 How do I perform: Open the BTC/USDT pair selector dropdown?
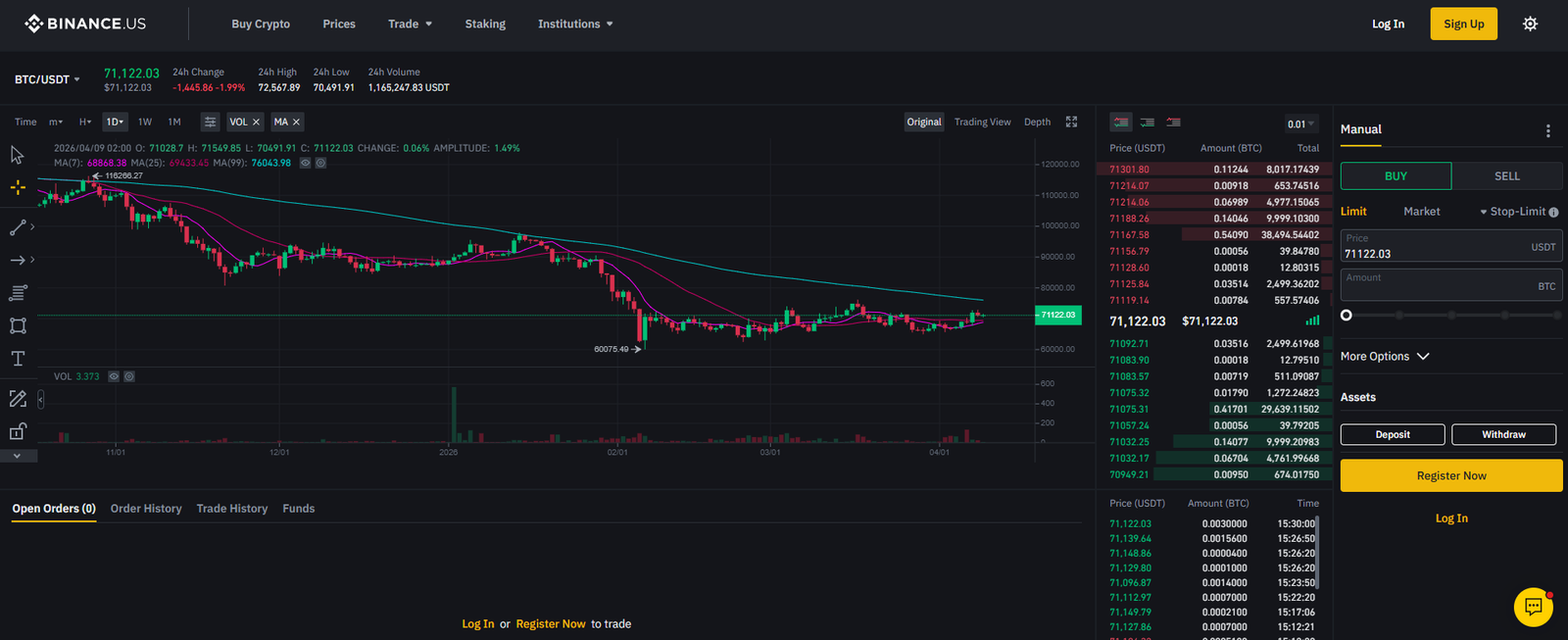tap(47, 79)
